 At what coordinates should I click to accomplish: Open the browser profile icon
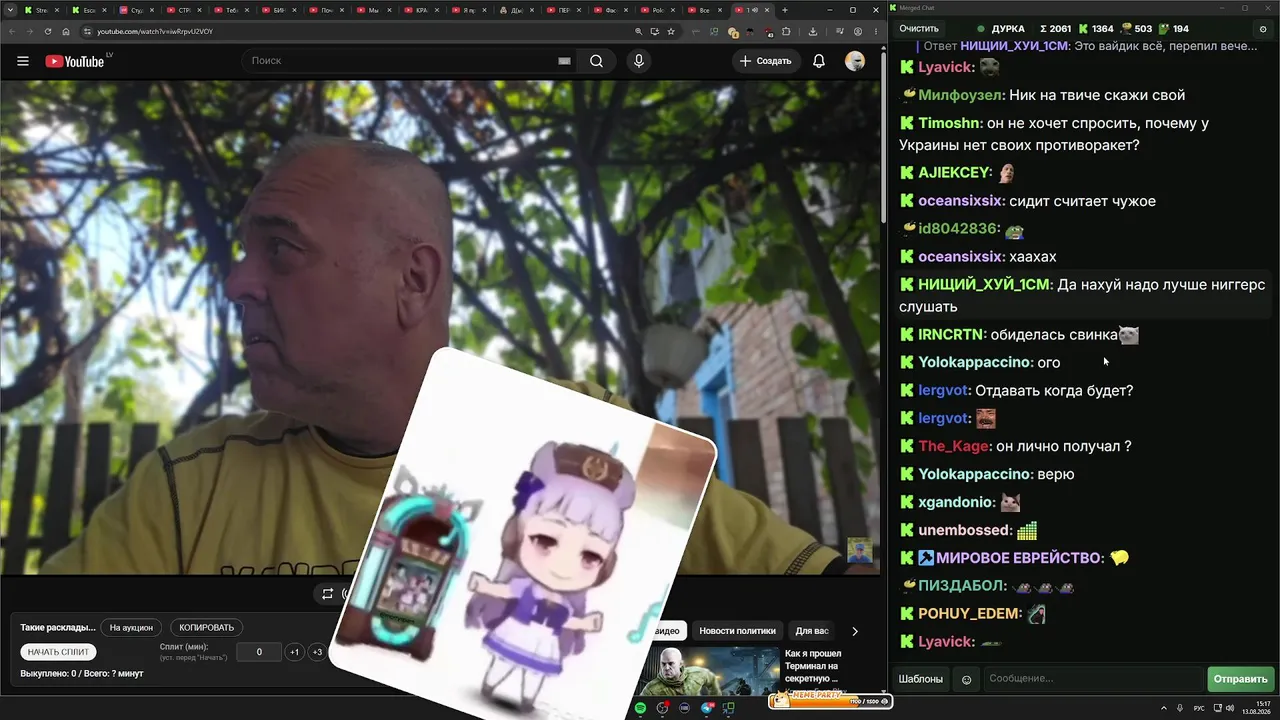(858, 31)
